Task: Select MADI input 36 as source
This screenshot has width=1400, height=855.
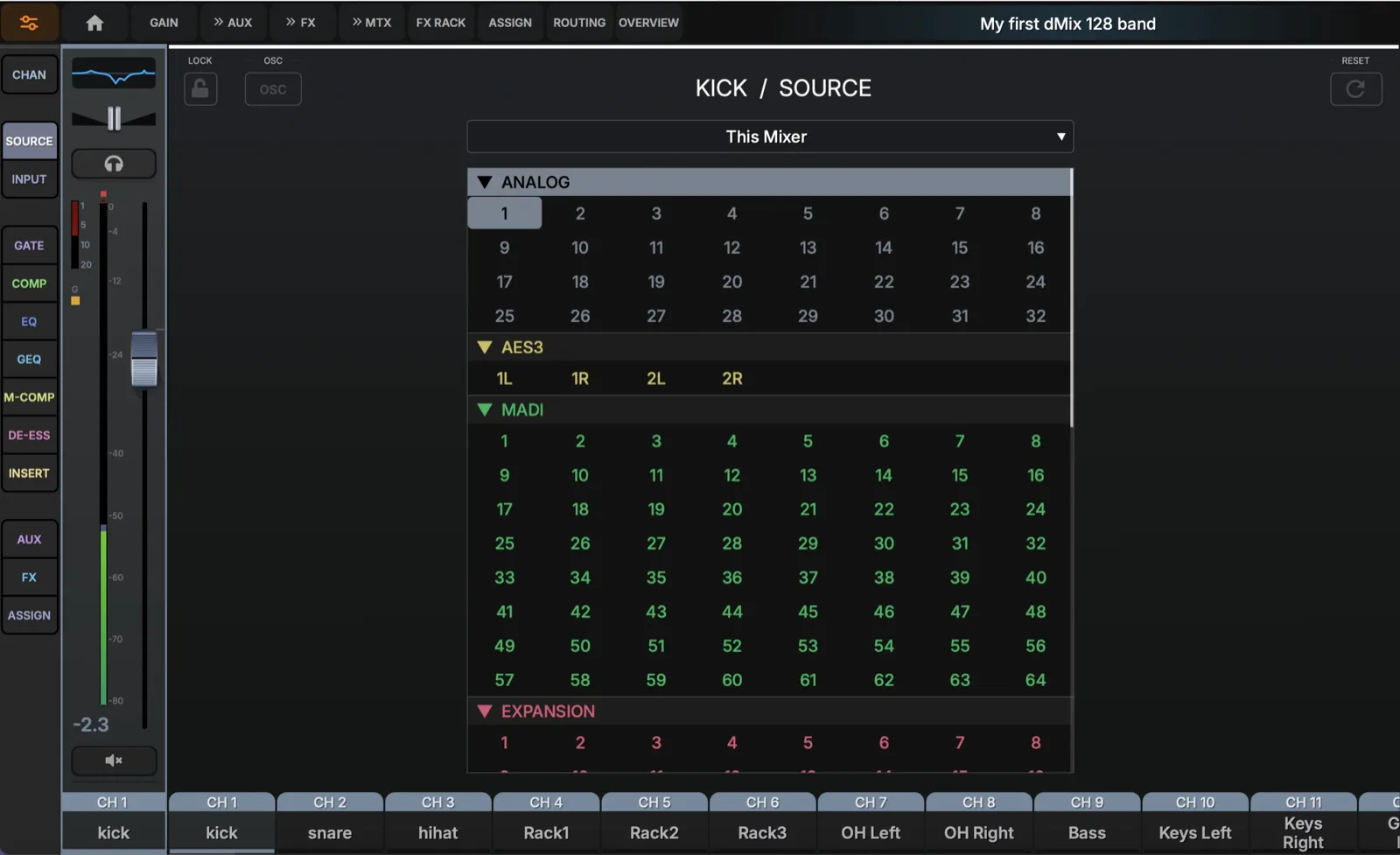Action: click(731, 578)
